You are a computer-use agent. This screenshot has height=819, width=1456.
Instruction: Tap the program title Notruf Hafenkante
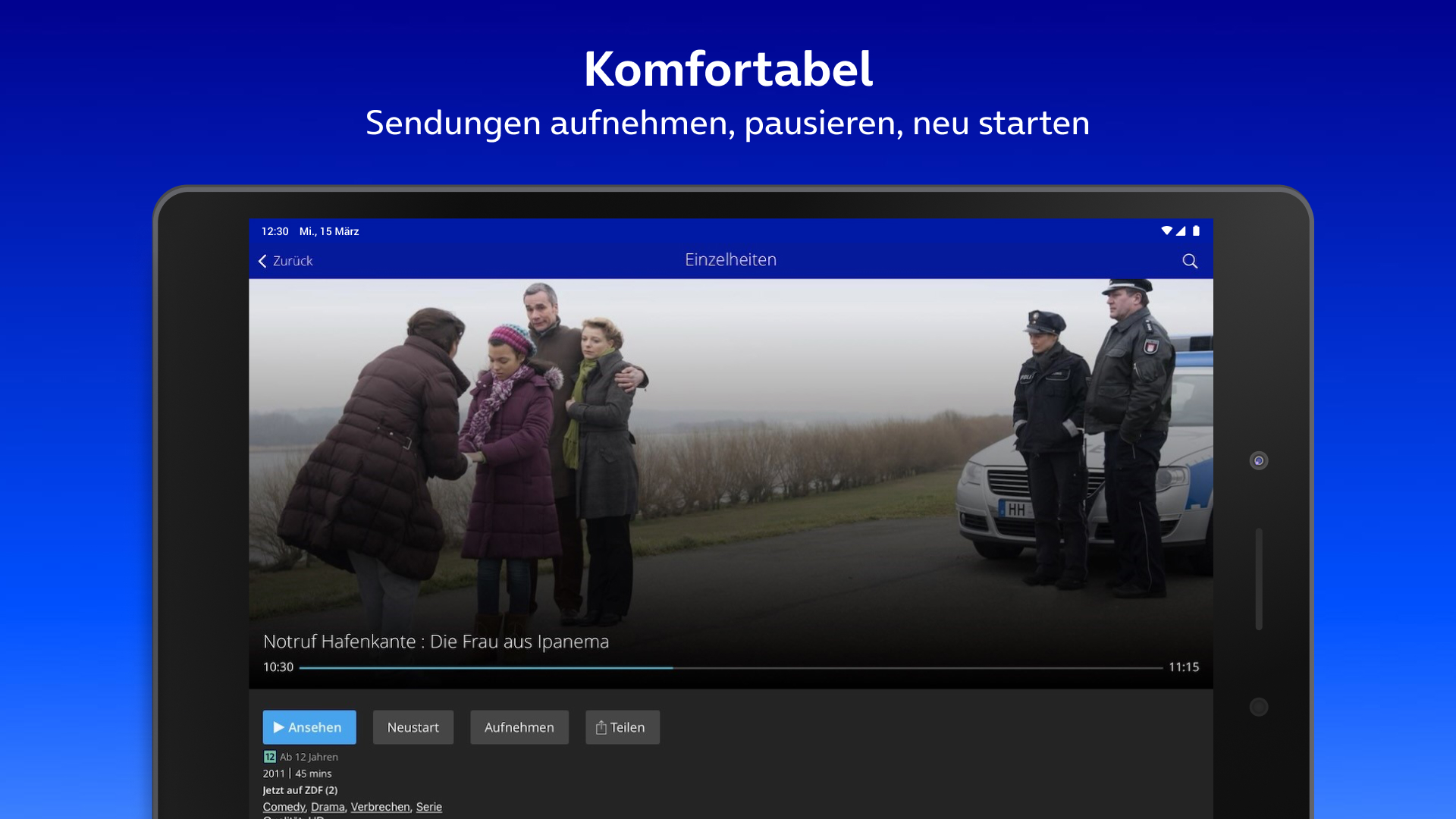435,642
